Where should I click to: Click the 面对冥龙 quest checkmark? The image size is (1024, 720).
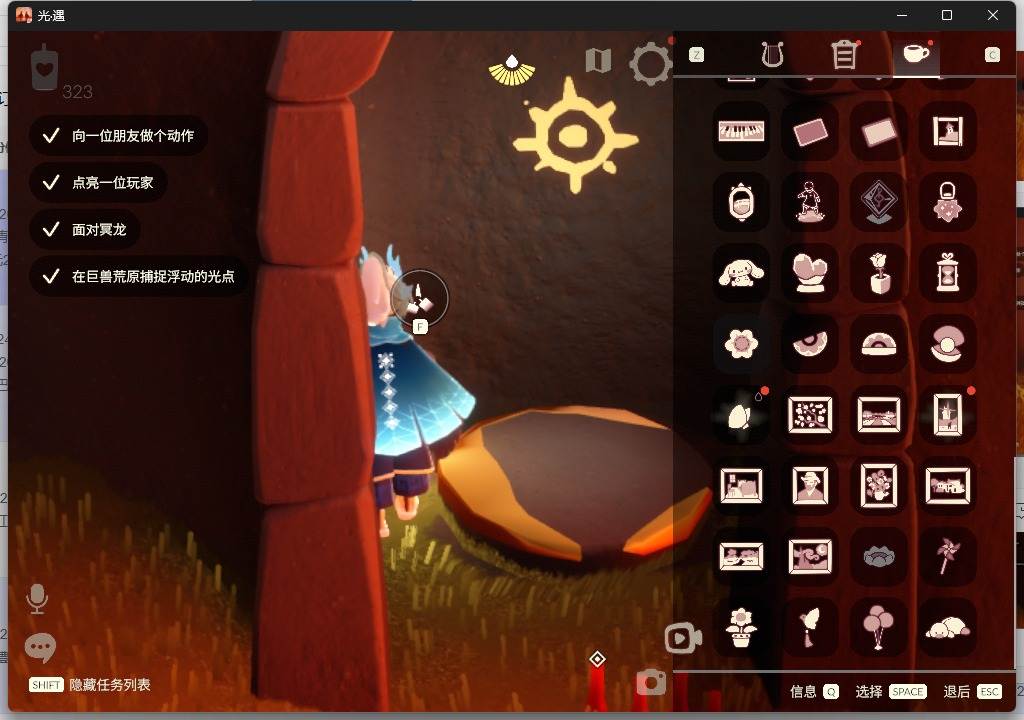click(x=51, y=230)
